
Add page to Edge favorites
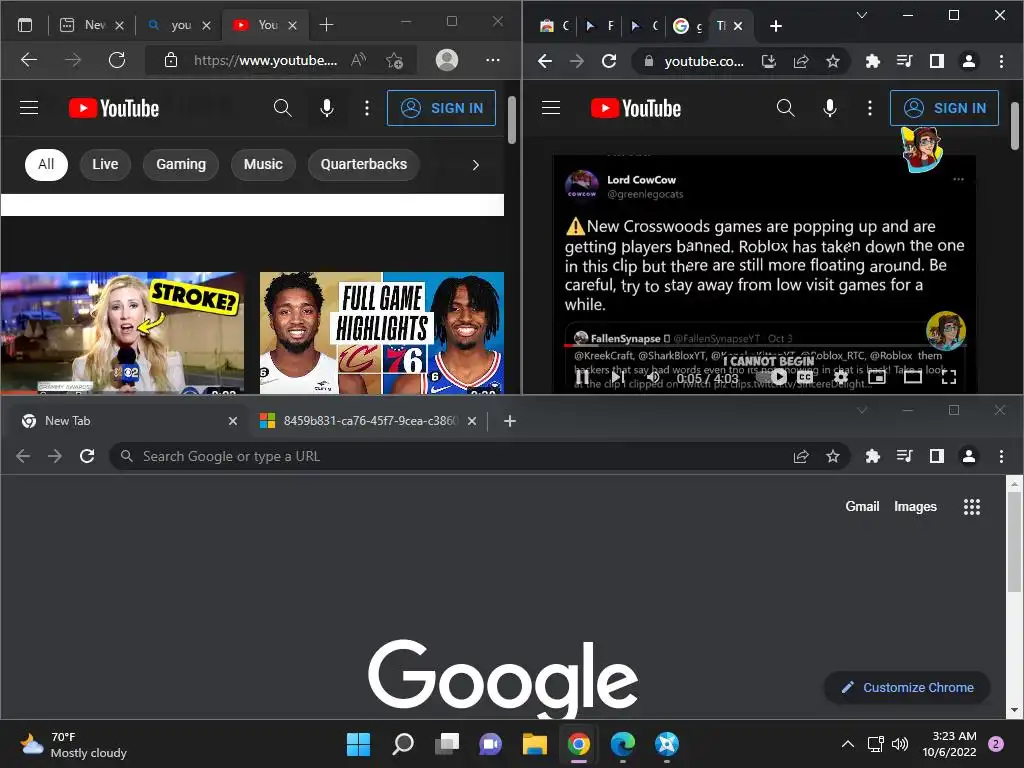pos(394,60)
